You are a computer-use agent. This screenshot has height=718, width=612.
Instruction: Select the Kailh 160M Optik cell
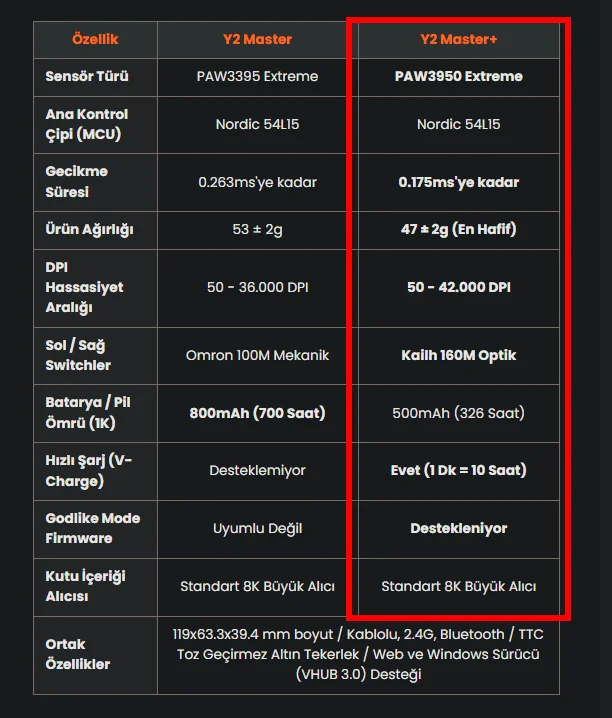pos(459,355)
